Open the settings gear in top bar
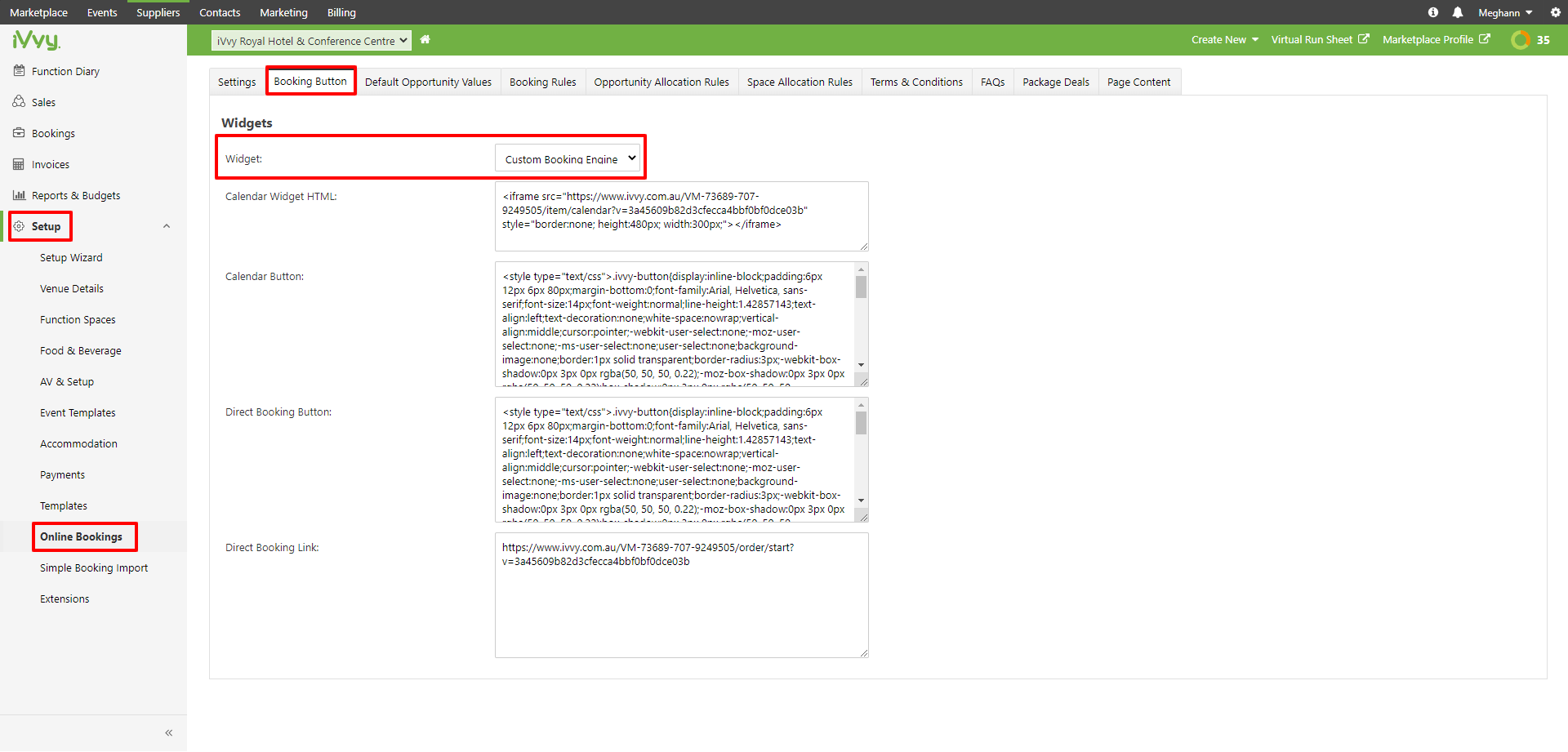The height and width of the screenshot is (752, 1568). coord(1556,12)
